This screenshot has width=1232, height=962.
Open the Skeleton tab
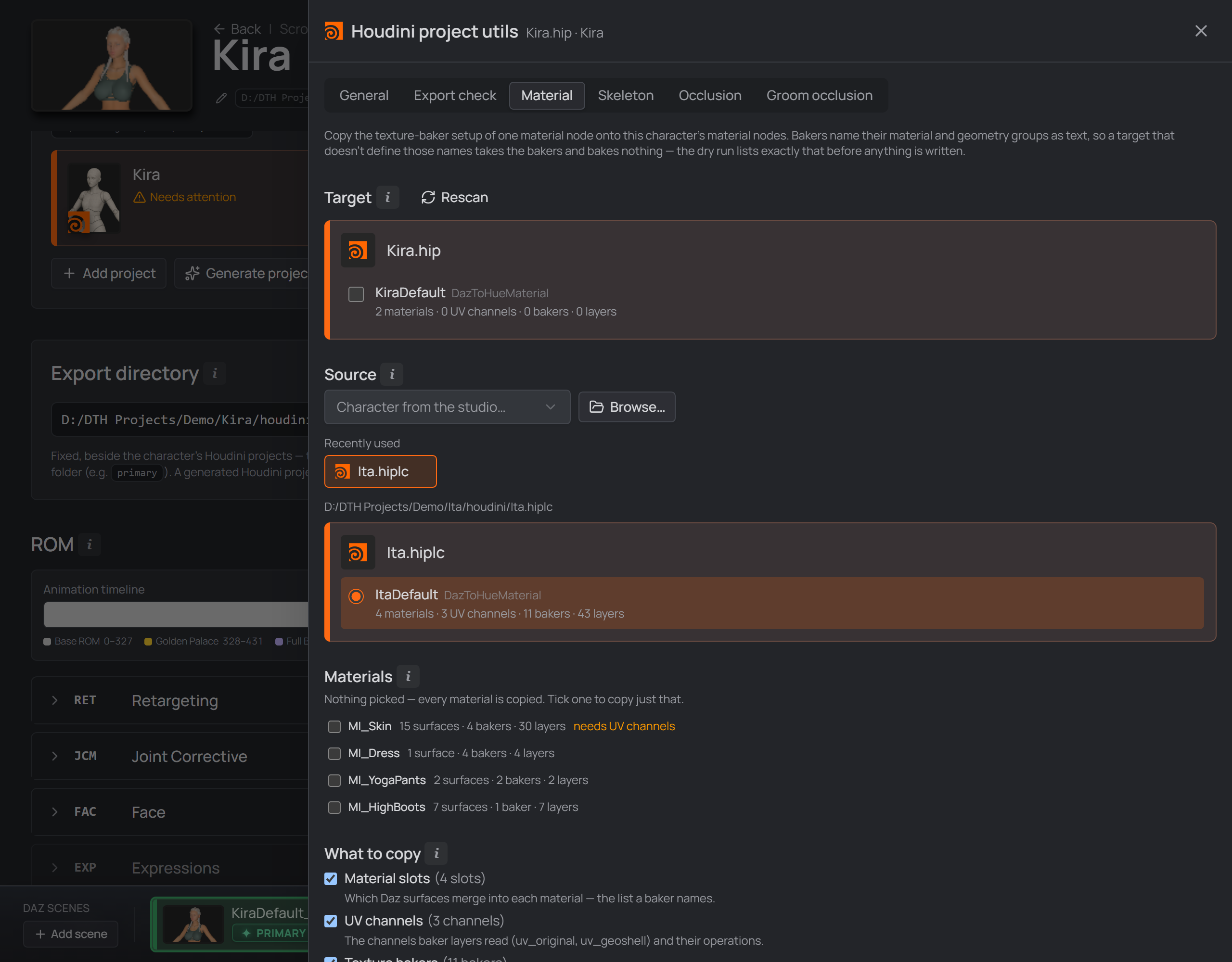(x=626, y=95)
